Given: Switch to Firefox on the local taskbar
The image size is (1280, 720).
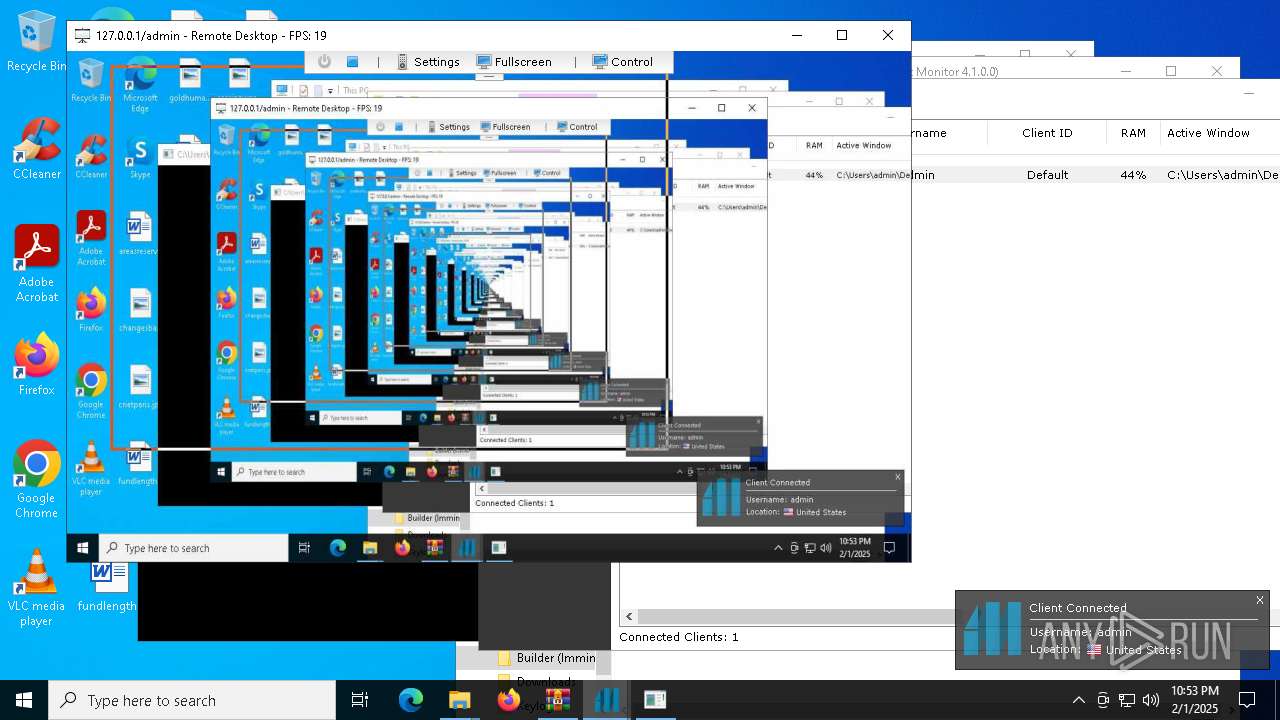Looking at the screenshot, I should [508, 700].
